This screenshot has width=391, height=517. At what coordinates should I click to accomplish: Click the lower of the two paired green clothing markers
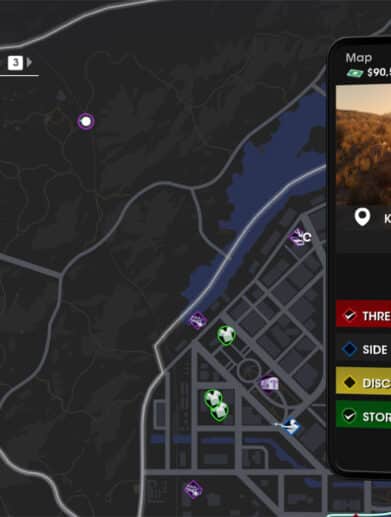click(x=219, y=412)
